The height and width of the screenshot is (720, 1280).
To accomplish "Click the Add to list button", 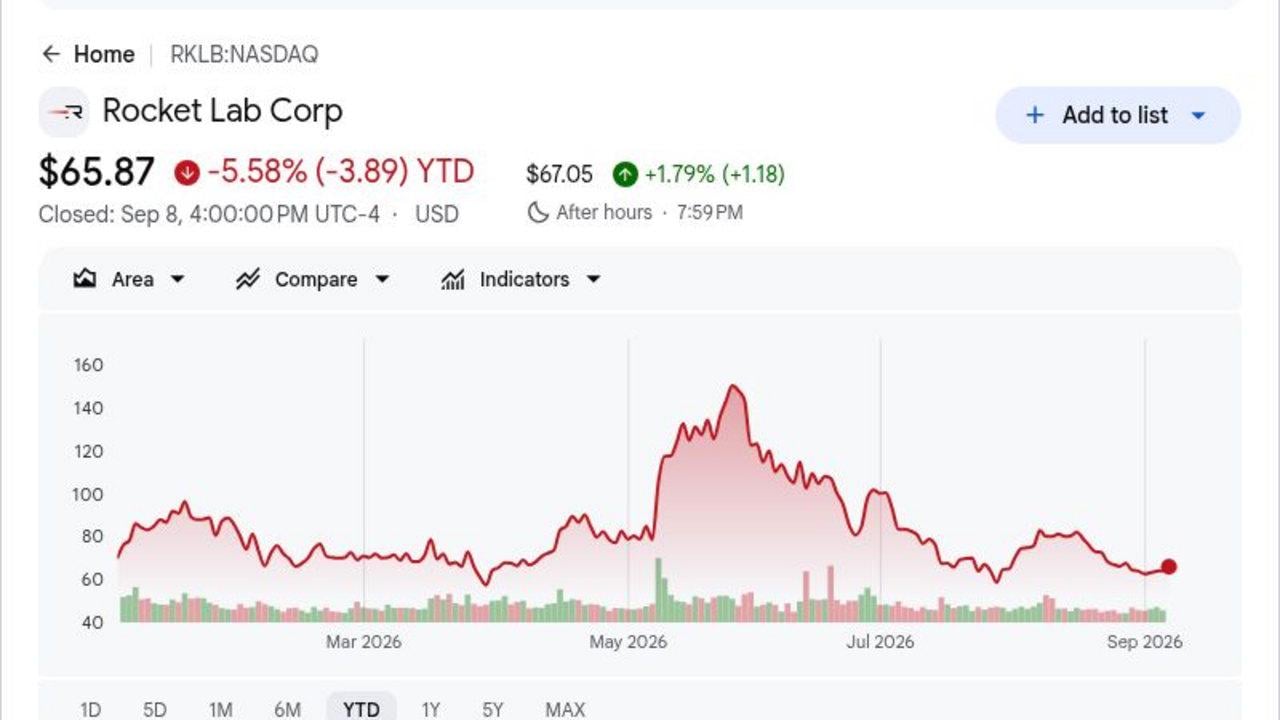I will pyautogui.click(x=1118, y=115).
